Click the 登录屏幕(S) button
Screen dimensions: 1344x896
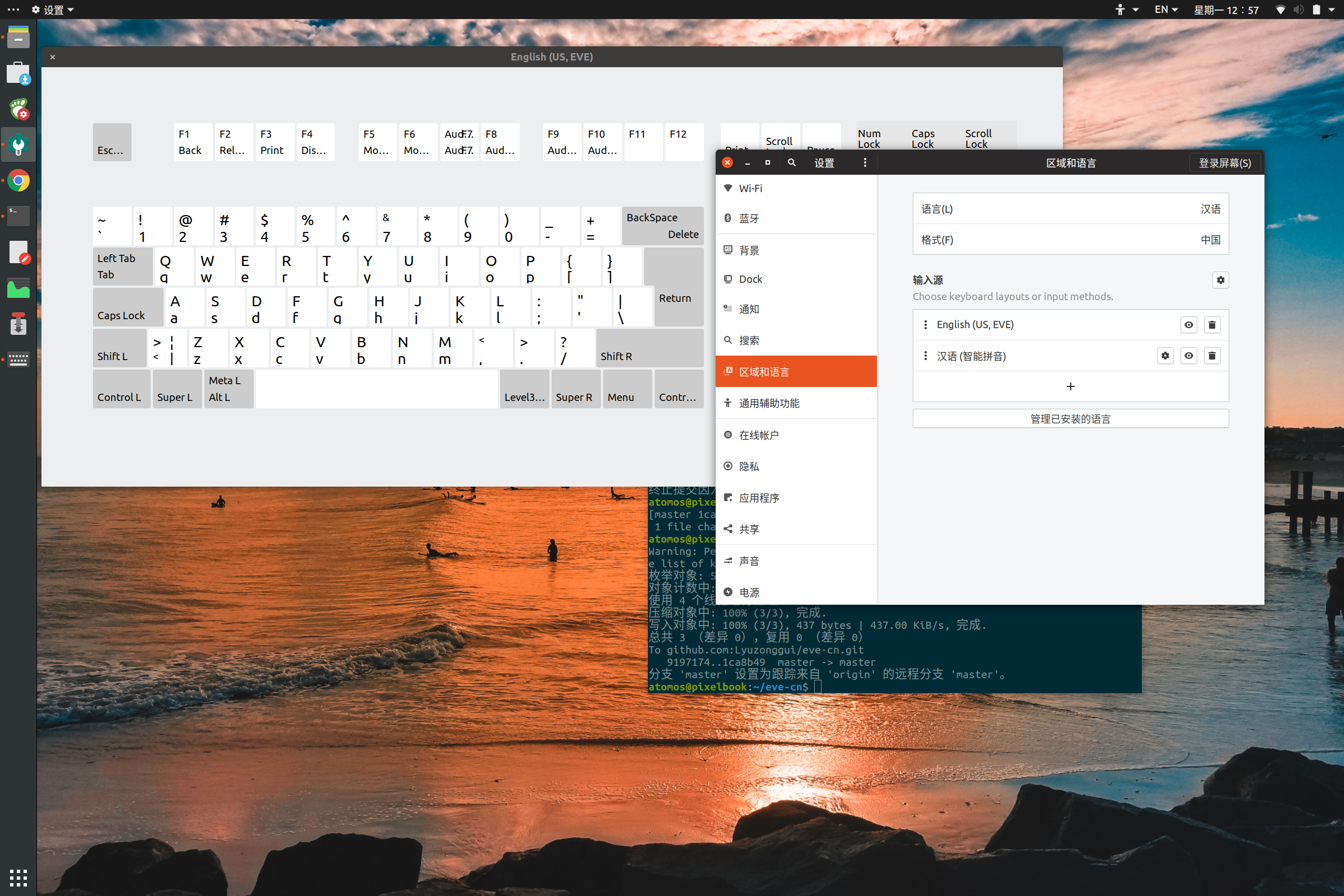pos(1224,163)
